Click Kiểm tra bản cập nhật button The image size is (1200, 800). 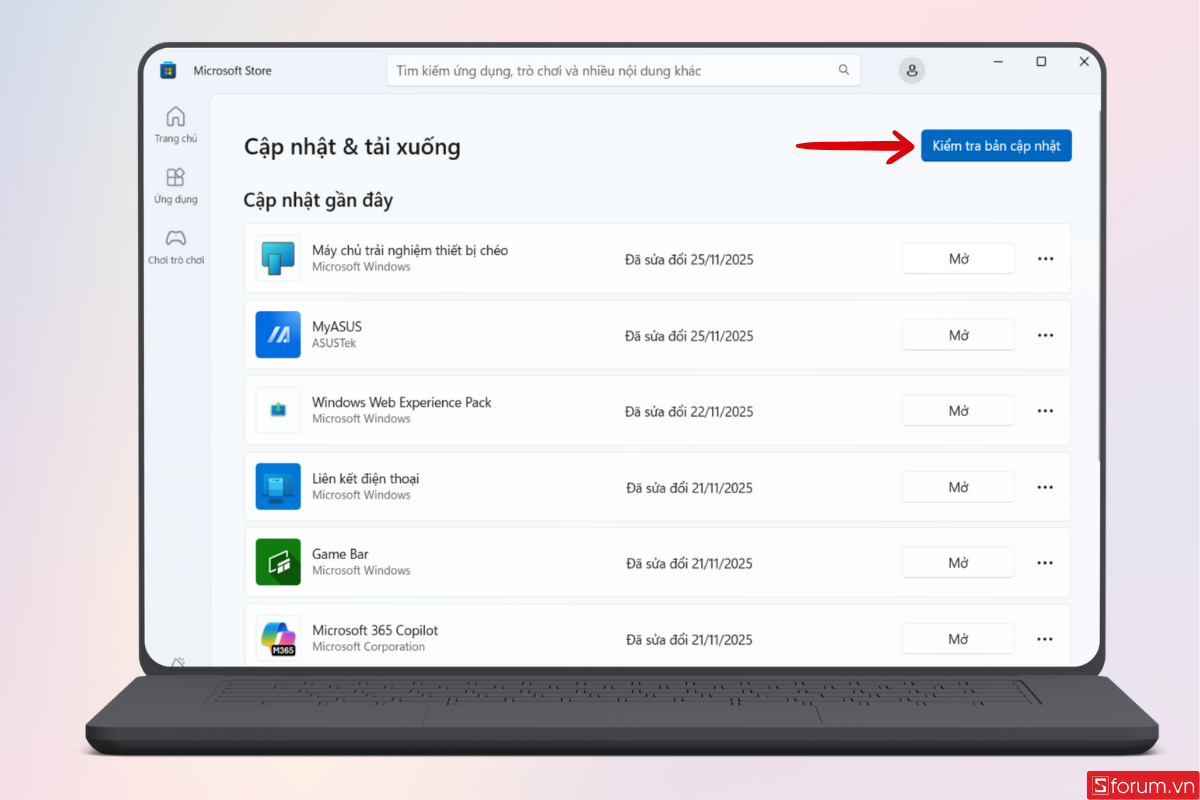coord(996,146)
